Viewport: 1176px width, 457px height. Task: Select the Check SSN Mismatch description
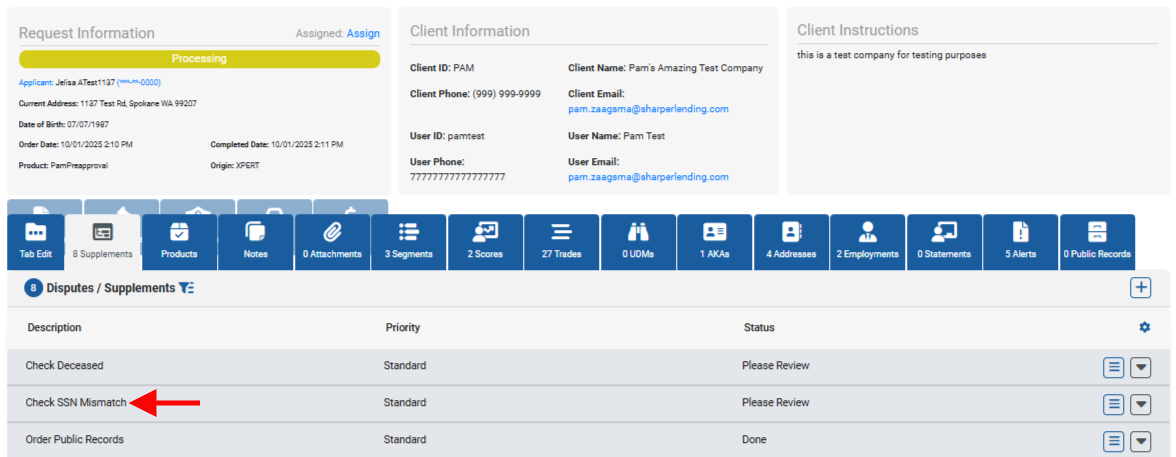coord(76,402)
